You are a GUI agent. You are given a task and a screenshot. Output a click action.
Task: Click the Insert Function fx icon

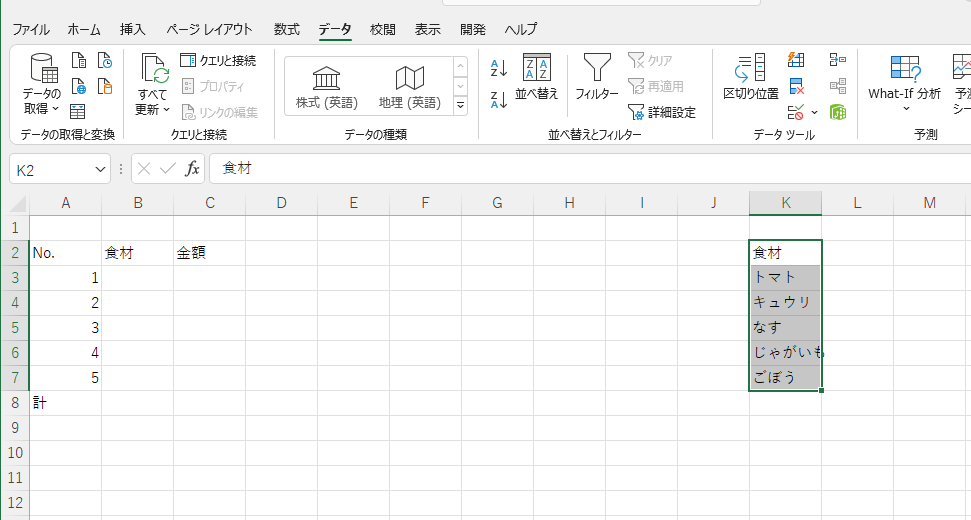pos(192,169)
